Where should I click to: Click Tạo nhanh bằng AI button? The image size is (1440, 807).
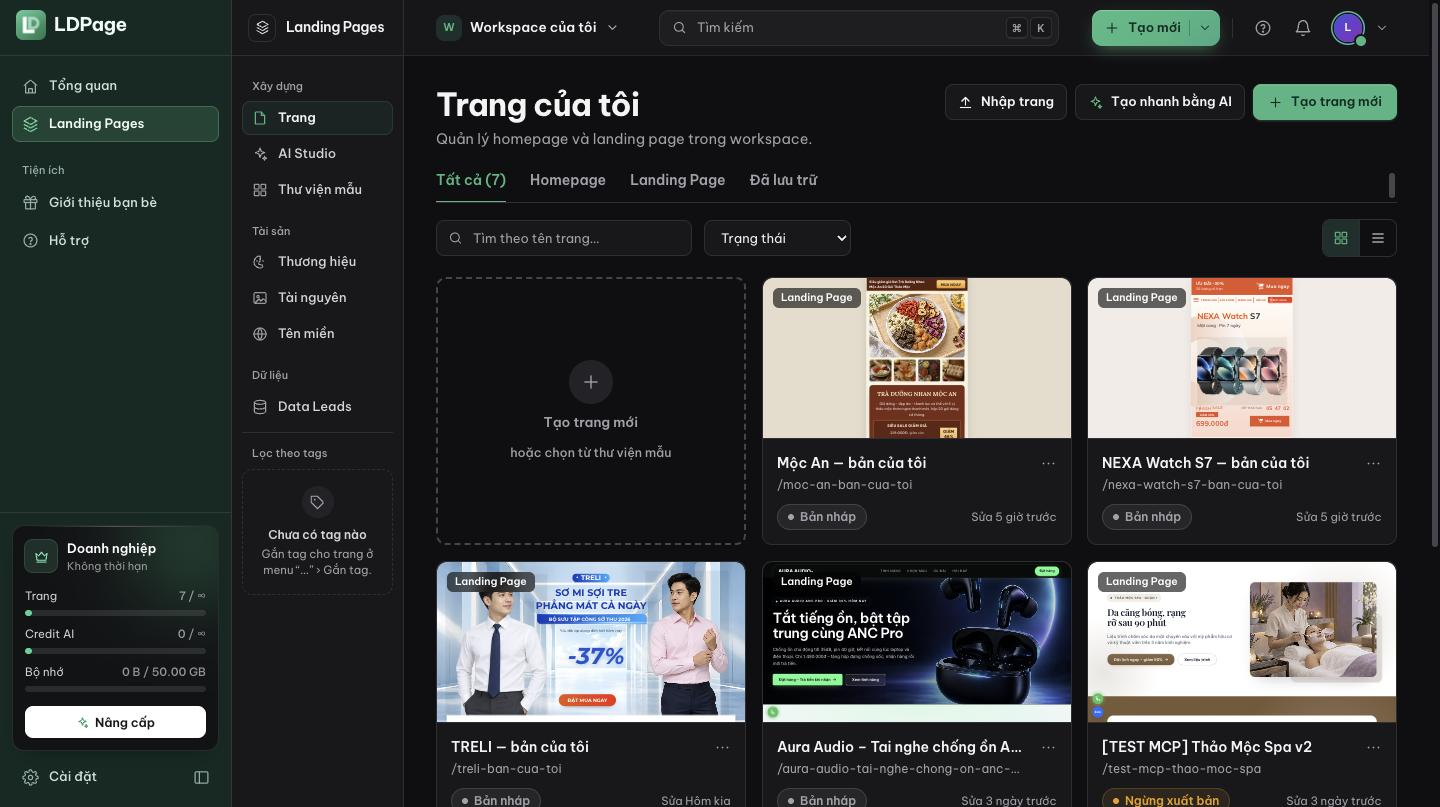coord(1160,102)
